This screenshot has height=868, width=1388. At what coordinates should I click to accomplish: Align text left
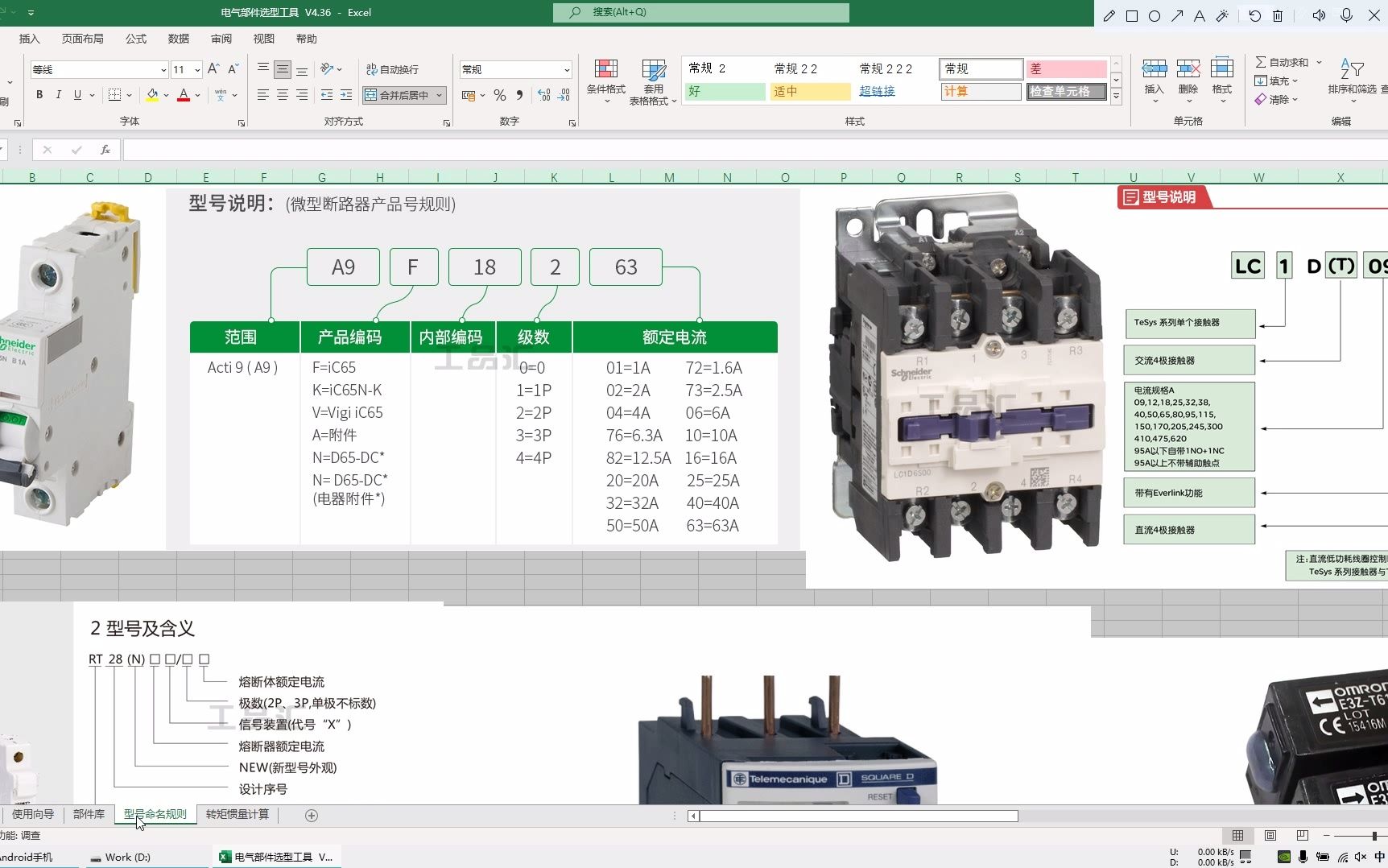pos(263,95)
